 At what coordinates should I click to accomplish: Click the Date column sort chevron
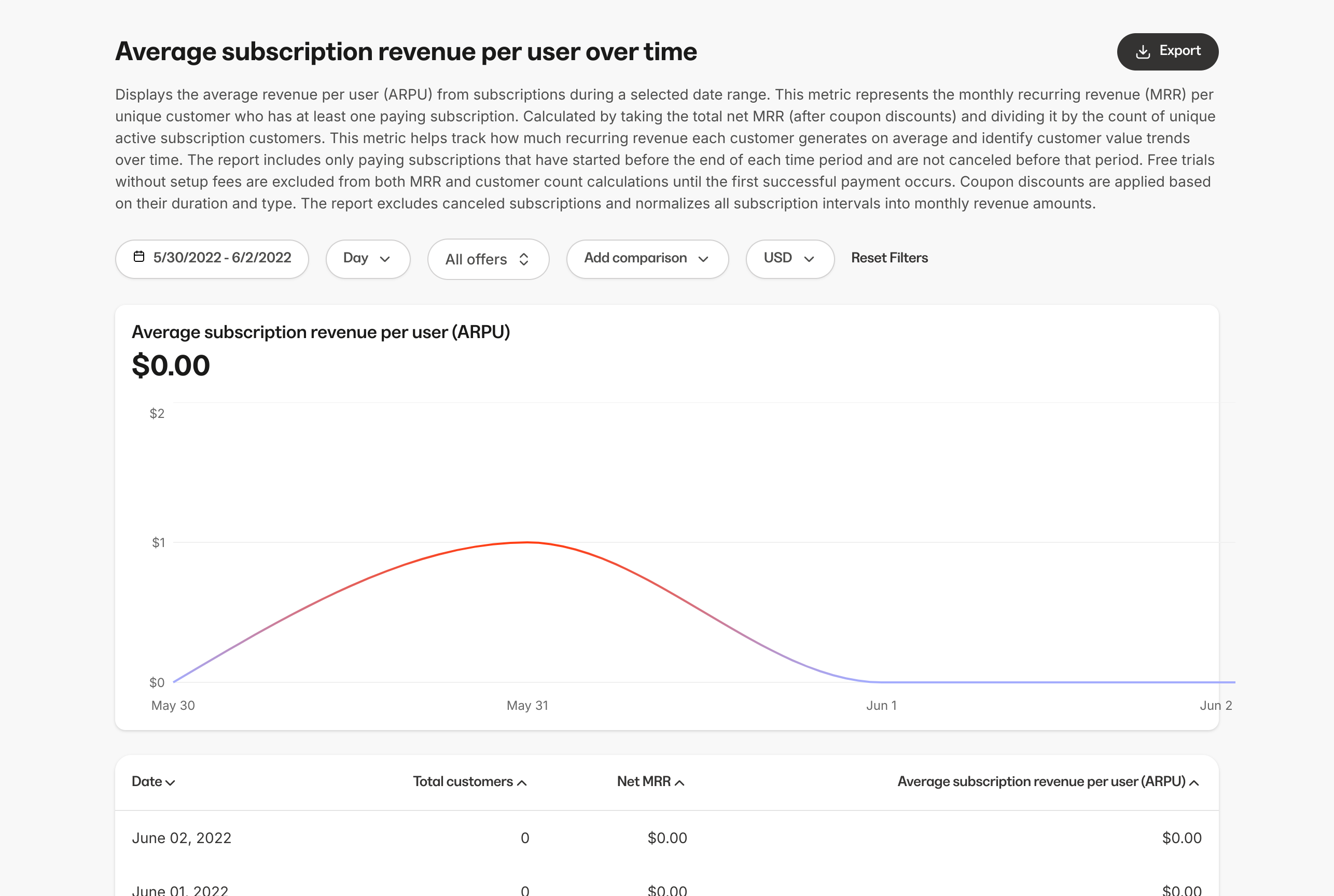click(x=170, y=783)
